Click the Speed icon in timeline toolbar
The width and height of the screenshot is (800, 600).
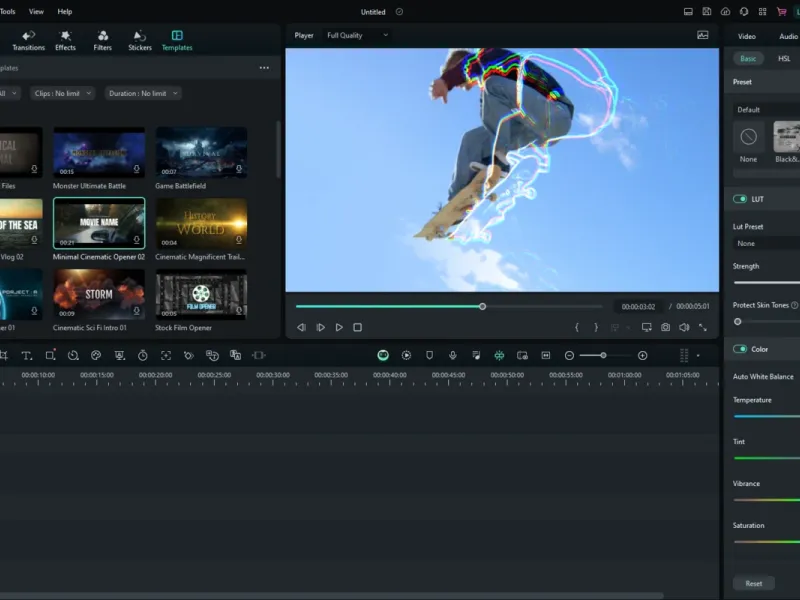[73, 356]
